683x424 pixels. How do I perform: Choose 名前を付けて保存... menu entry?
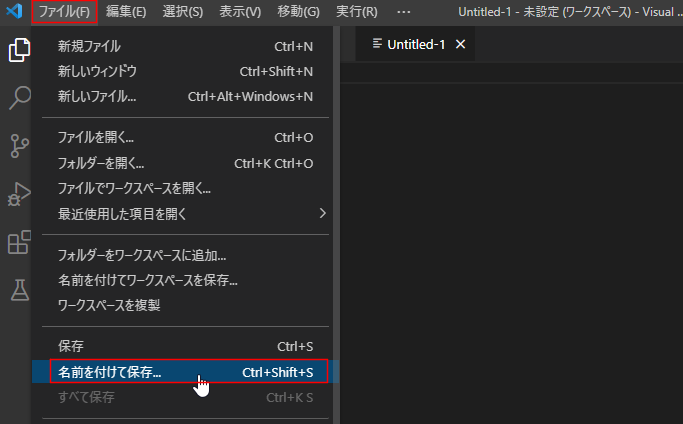pos(186,372)
